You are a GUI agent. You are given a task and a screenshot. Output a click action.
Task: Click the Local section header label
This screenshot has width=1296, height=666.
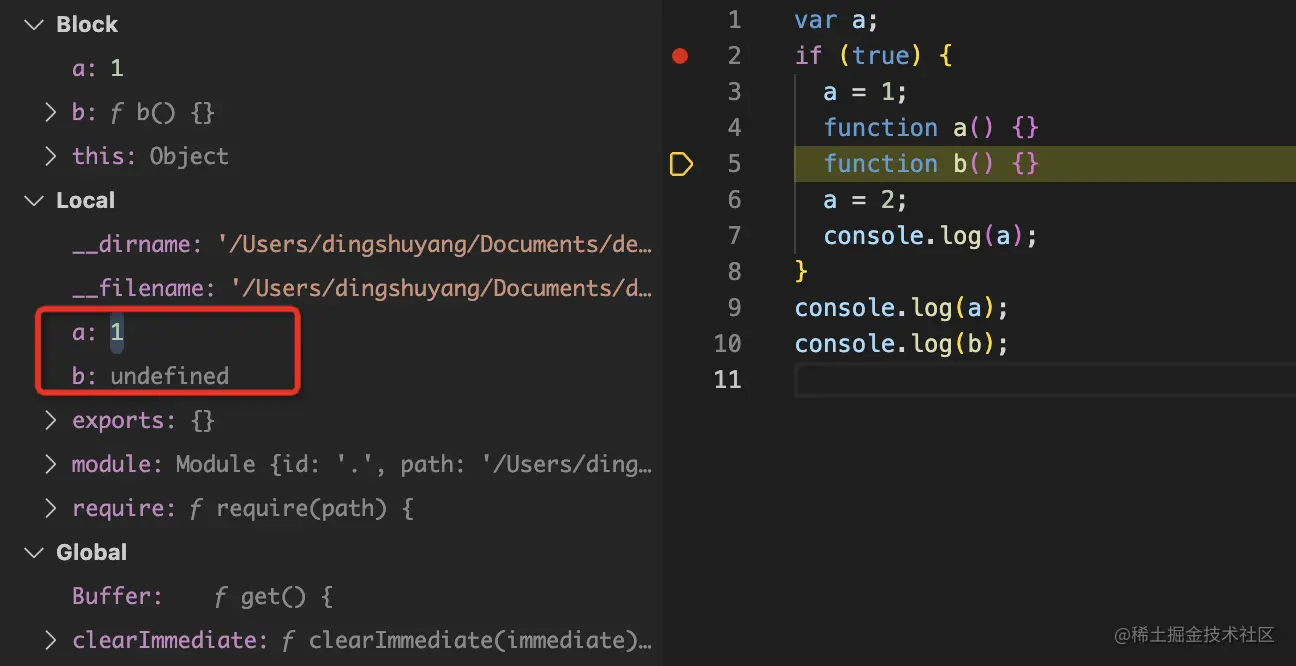(85, 201)
